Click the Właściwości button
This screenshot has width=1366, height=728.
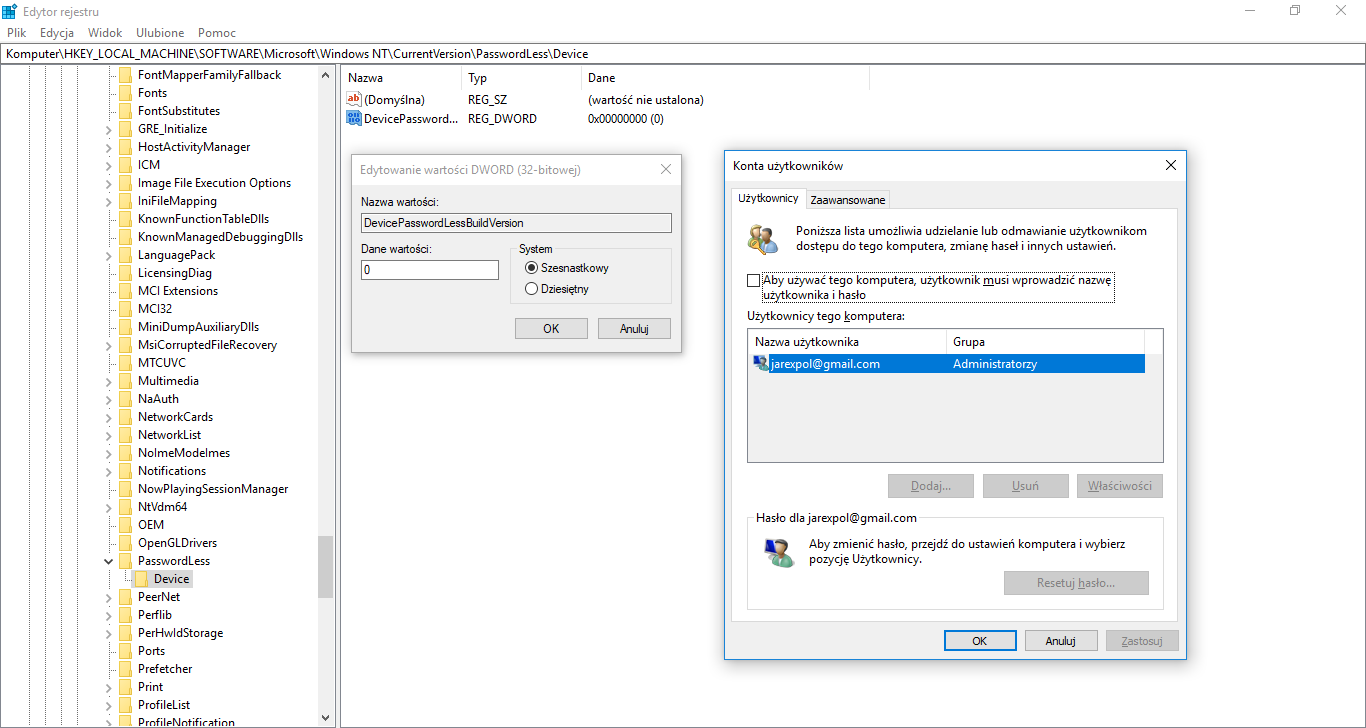(x=1120, y=486)
